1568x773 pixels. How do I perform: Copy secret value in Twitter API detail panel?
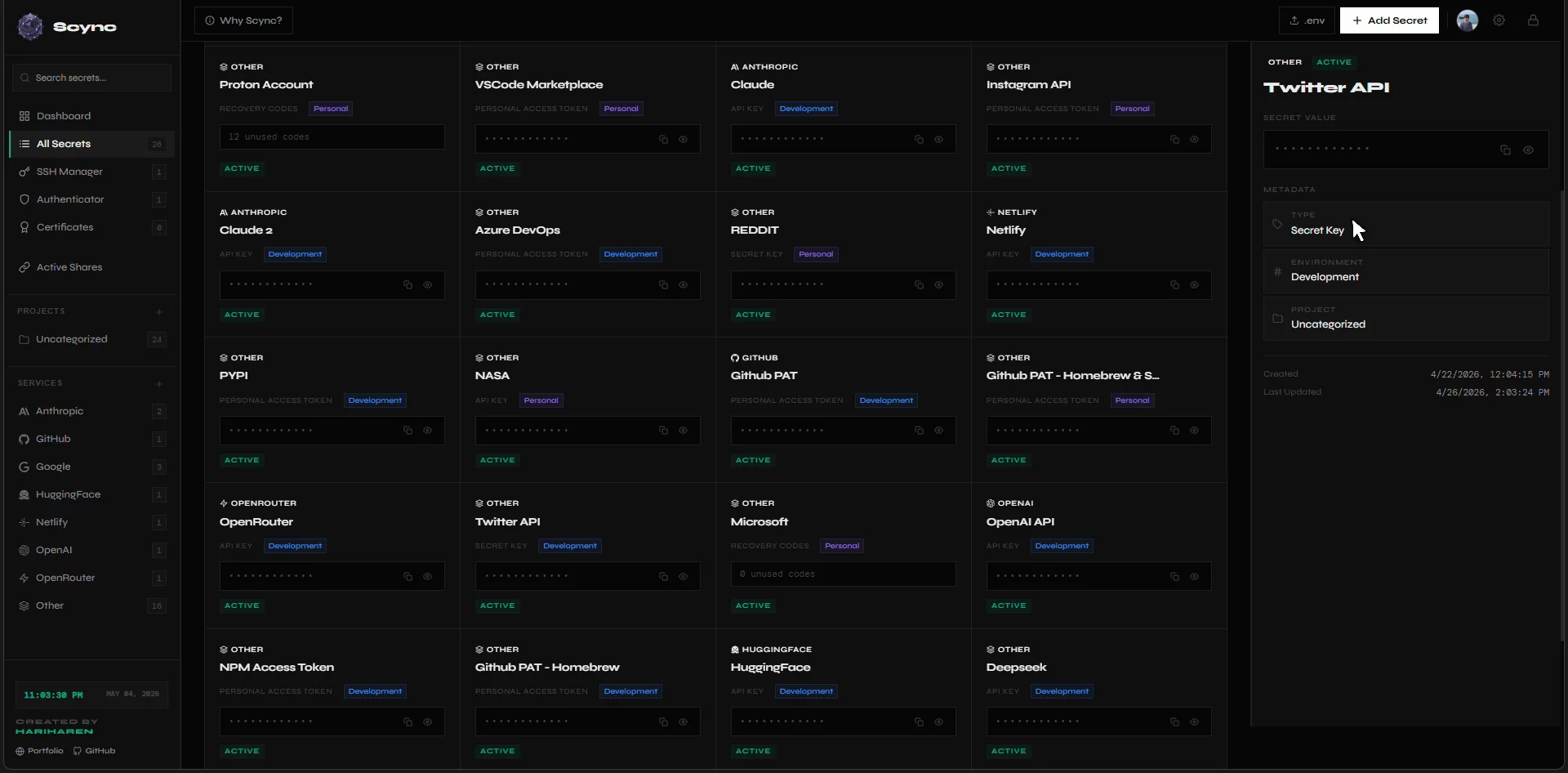tap(1505, 150)
